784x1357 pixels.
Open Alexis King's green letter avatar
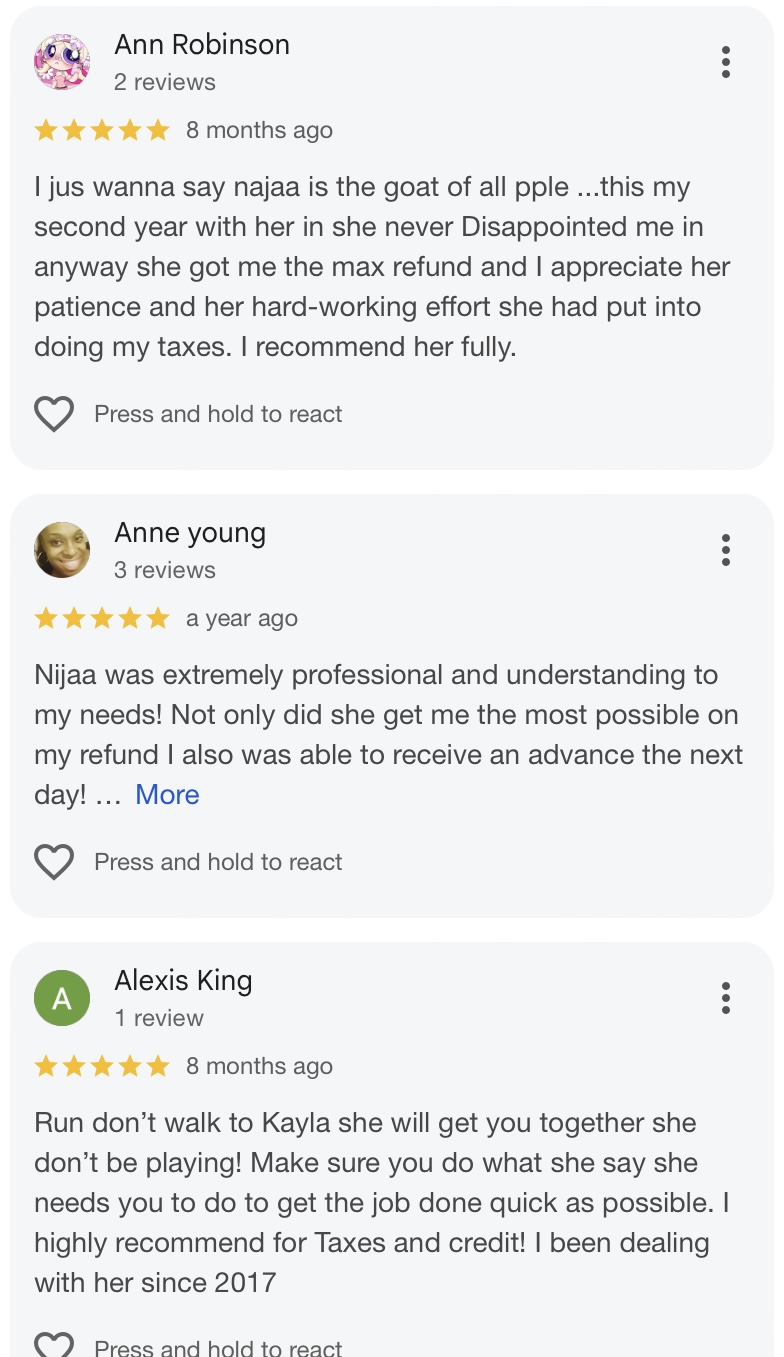pyautogui.click(x=62, y=998)
